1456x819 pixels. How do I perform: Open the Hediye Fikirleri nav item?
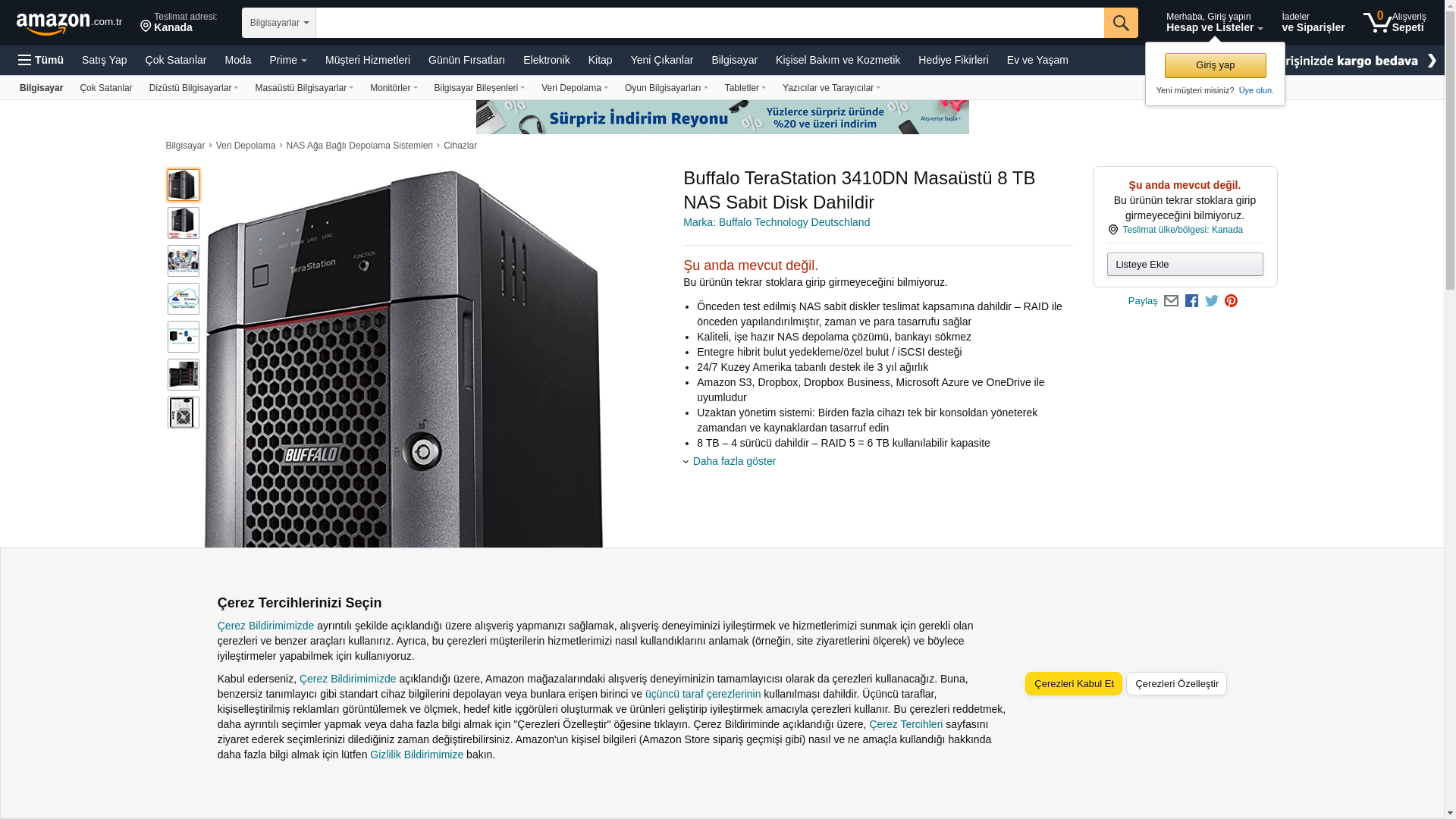click(x=952, y=60)
